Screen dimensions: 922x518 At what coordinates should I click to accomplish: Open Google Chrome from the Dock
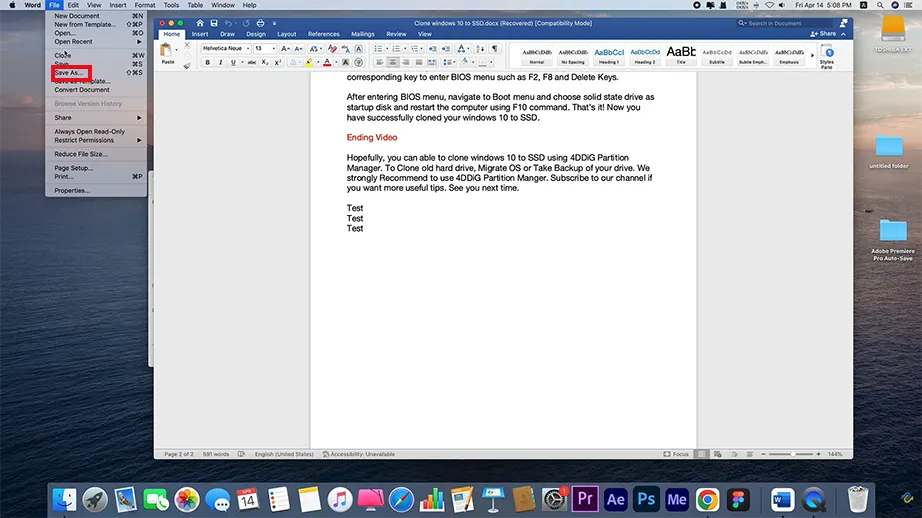(x=707, y=500)
